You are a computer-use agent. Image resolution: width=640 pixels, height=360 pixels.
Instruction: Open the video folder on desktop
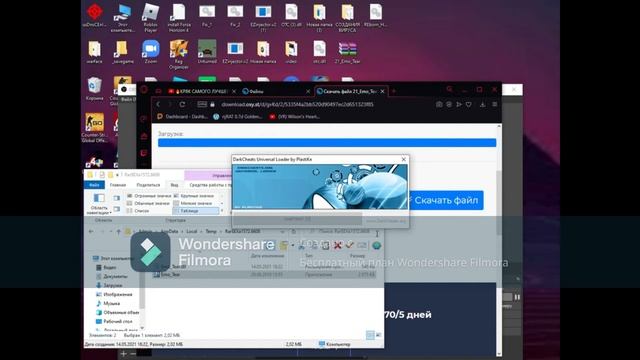pos(291,52)
